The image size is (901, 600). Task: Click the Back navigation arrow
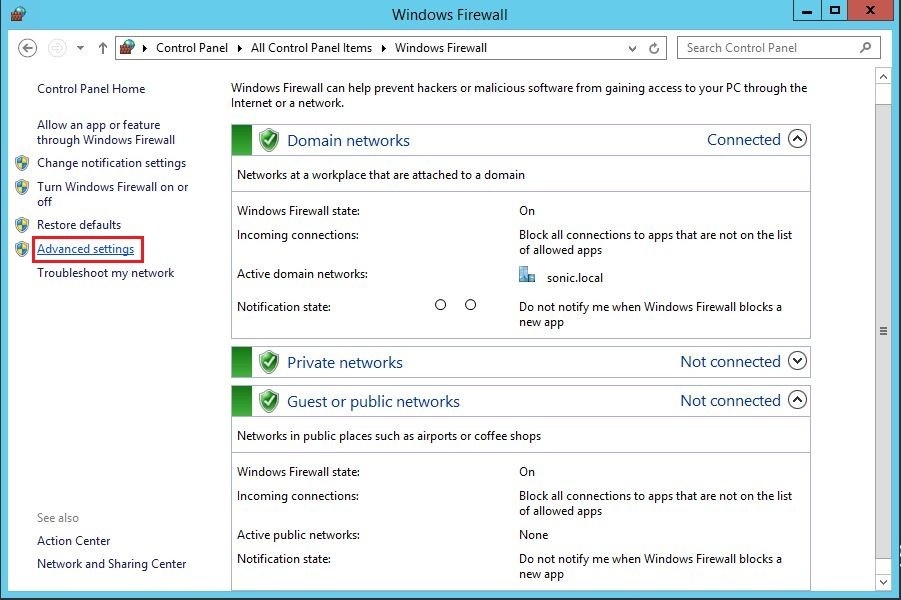(x=27, y=48)
